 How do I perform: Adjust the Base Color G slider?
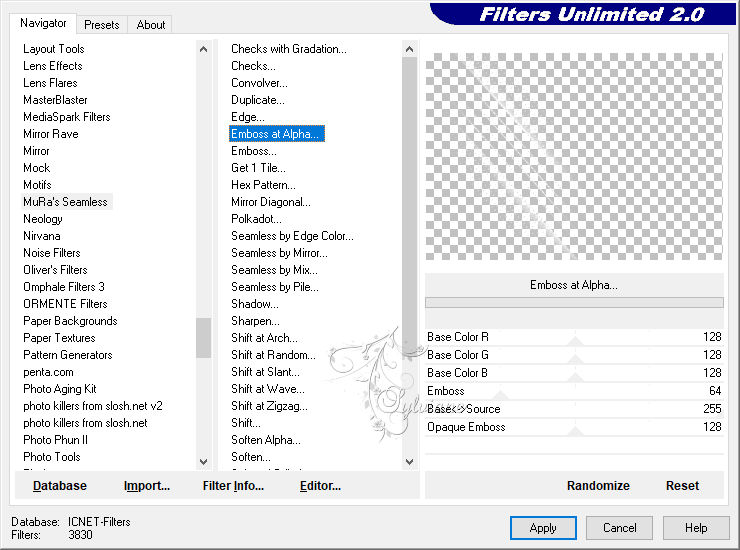[574, 355]
